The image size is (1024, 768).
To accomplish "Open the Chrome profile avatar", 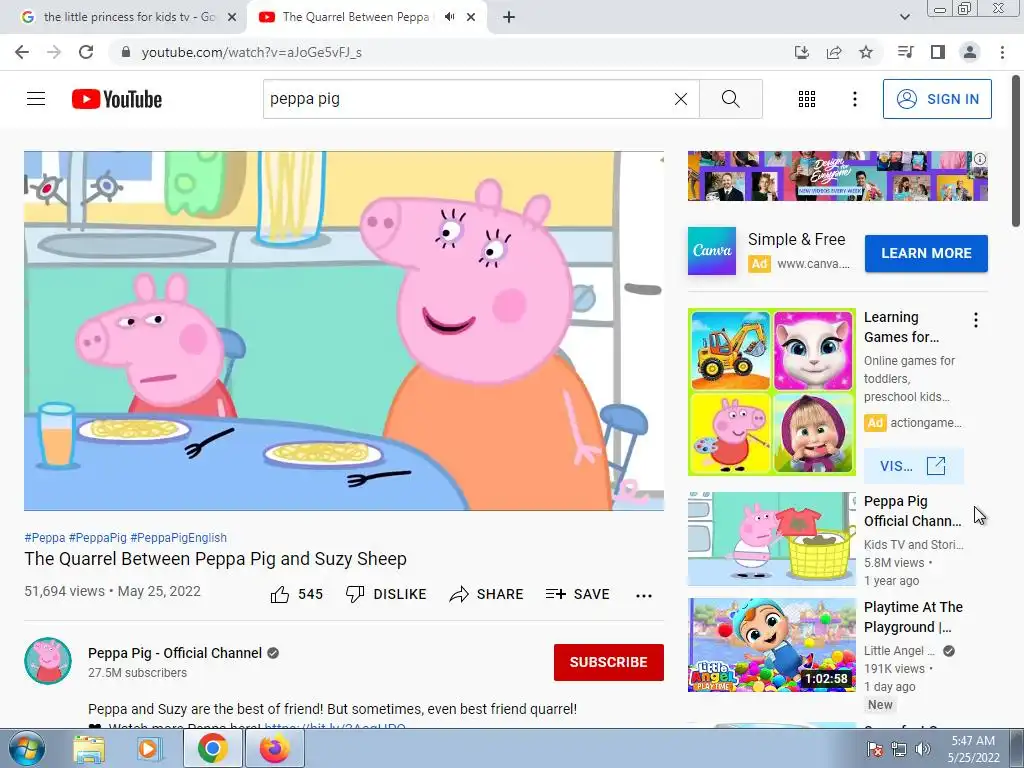I will [970, 52].
